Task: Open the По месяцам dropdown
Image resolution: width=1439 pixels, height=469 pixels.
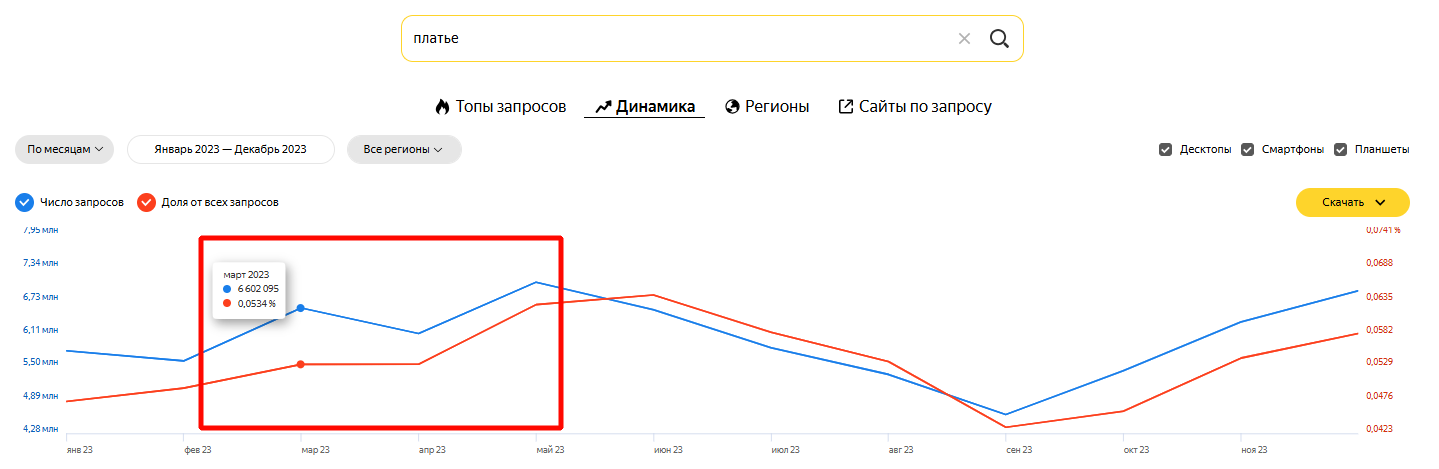Action: [x=64, y=150]
